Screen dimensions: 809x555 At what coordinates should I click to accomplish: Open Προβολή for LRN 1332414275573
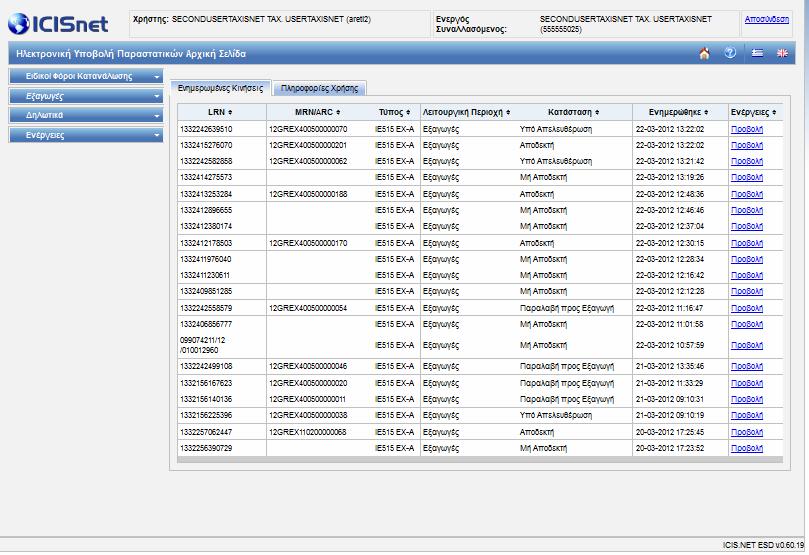(747, 177)
